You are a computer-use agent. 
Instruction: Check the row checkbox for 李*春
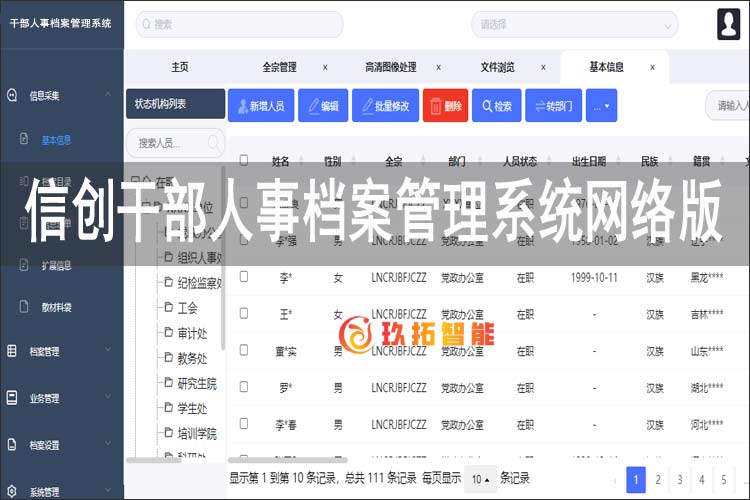tap(244, 423)
